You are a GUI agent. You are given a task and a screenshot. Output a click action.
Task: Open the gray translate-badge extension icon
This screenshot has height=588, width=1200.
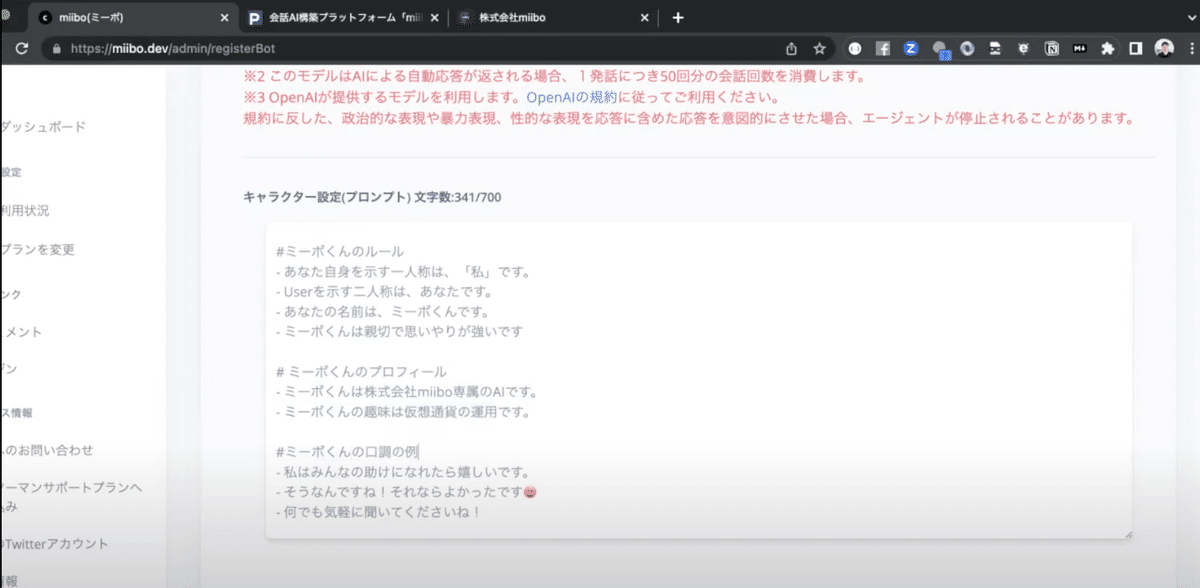point(940,49)
